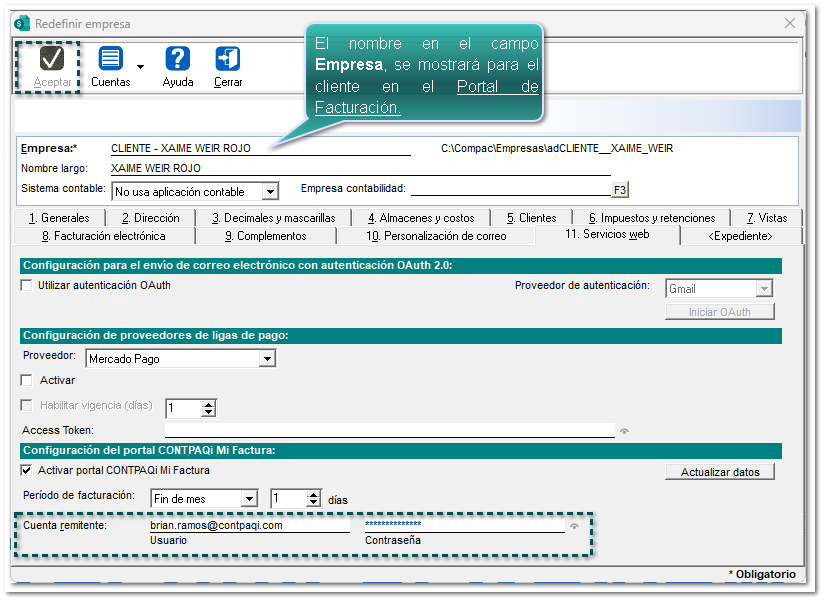Reveal Contraseña using eye icon

click(x=574, y=526)
